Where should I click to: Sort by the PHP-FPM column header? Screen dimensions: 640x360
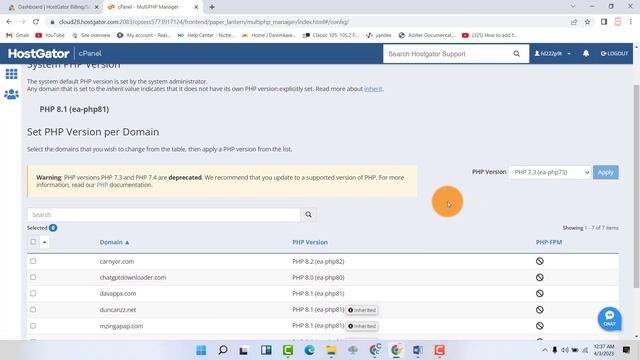tap(549, 242)
